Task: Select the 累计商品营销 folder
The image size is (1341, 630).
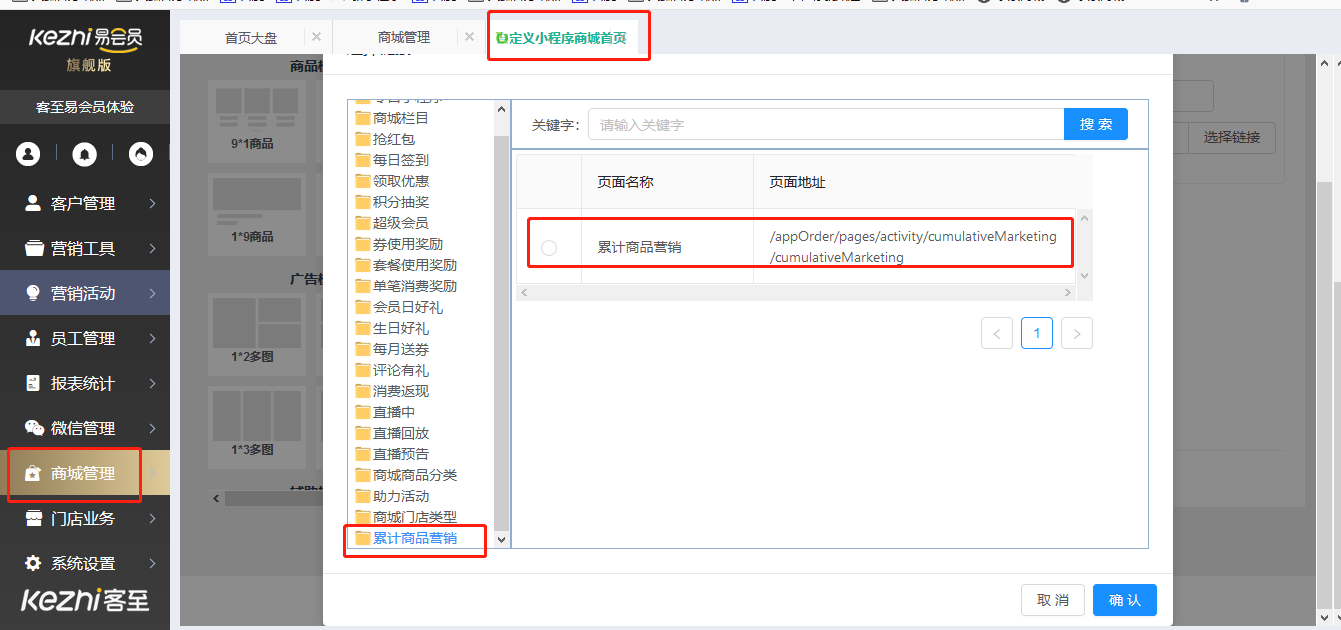Action: (406, 538)
